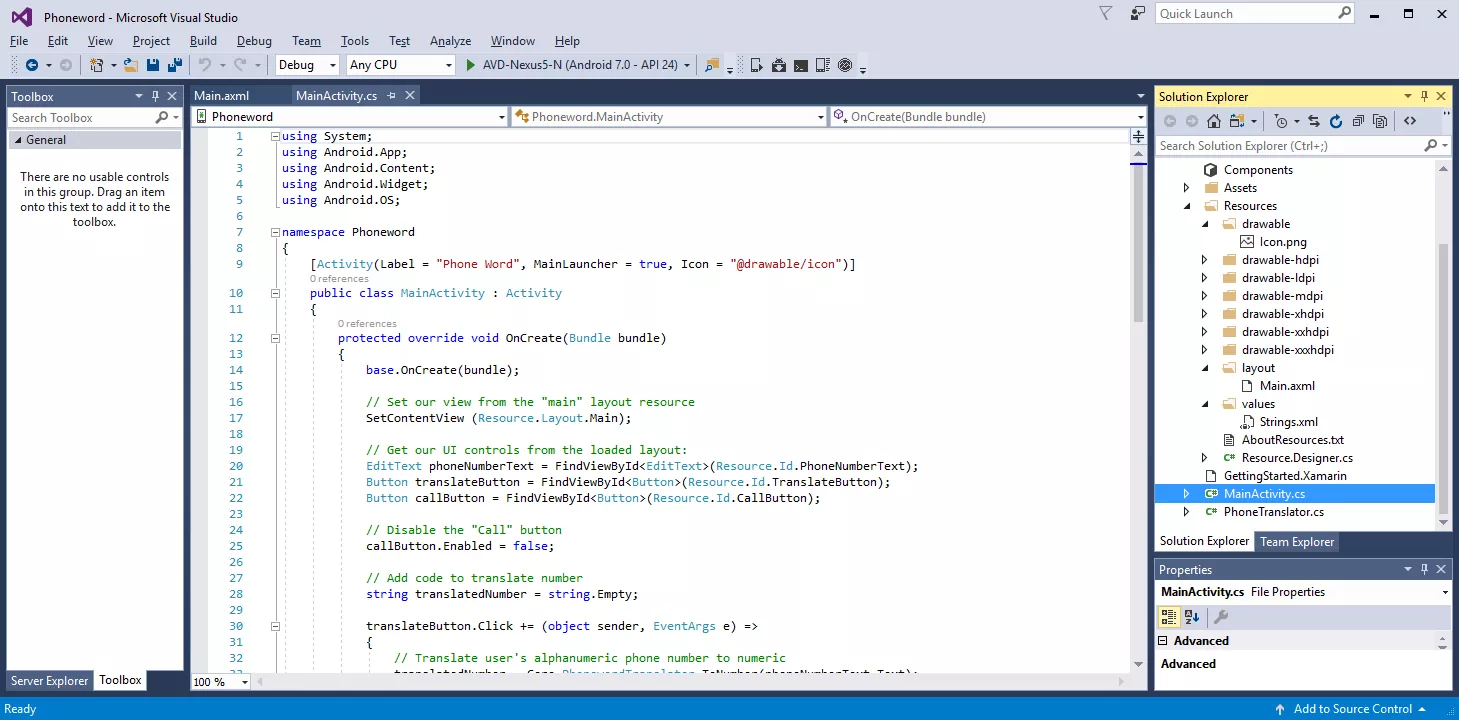Click Sync with Active Document icon
1459x720 pixels.
[1314, 121]
